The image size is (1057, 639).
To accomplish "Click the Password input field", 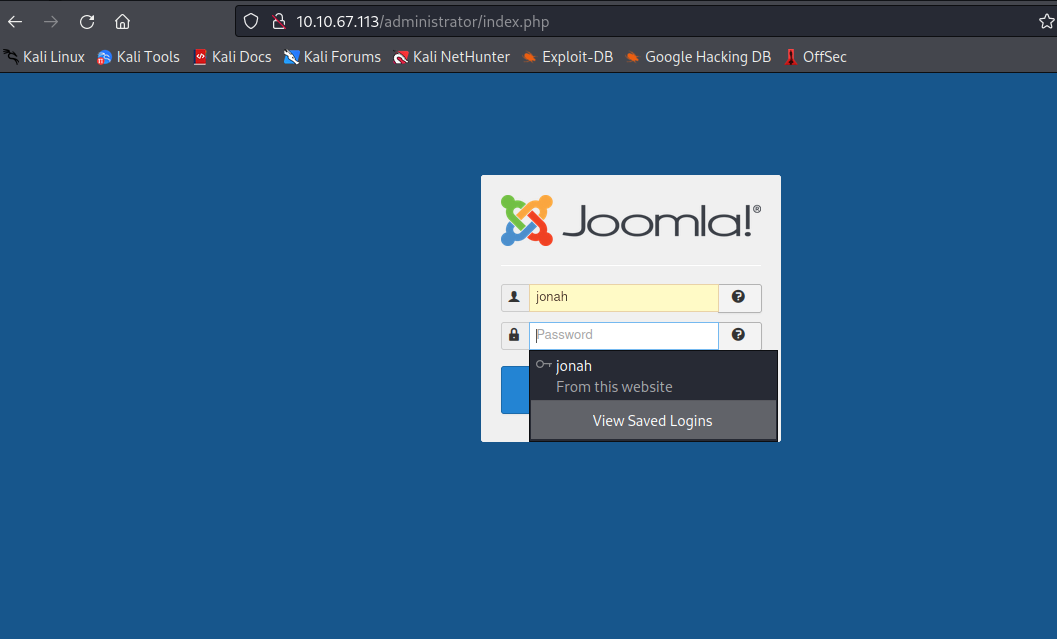I will (624, 336).
